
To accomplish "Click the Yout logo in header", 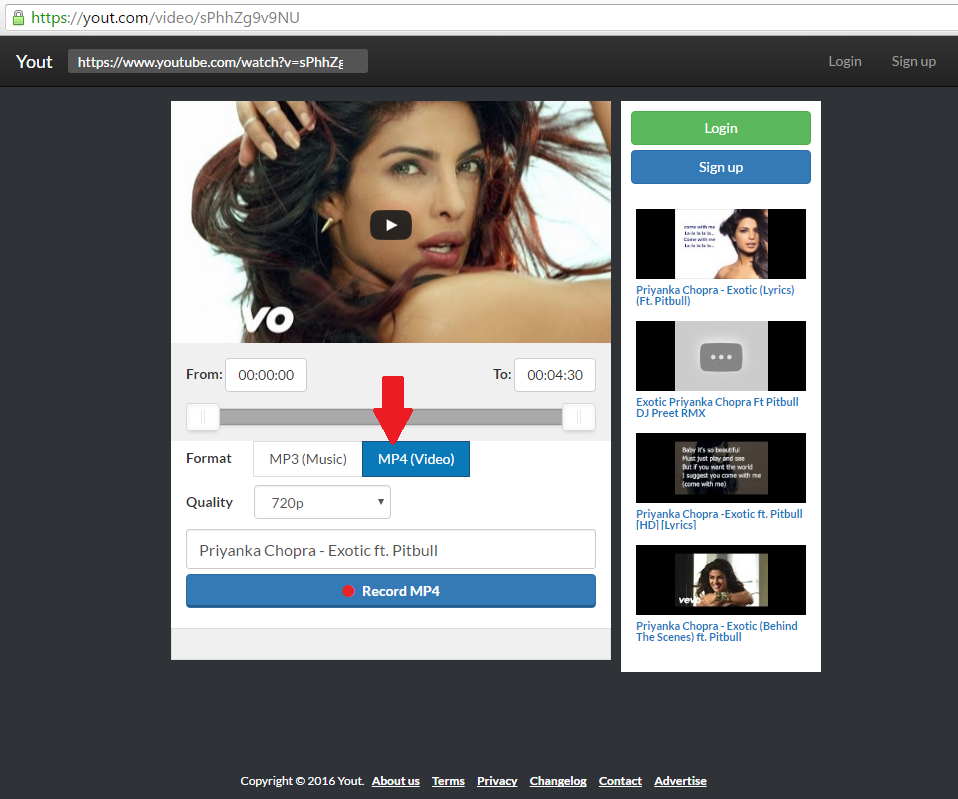I will pyautogui.click(x=34, y=61).
